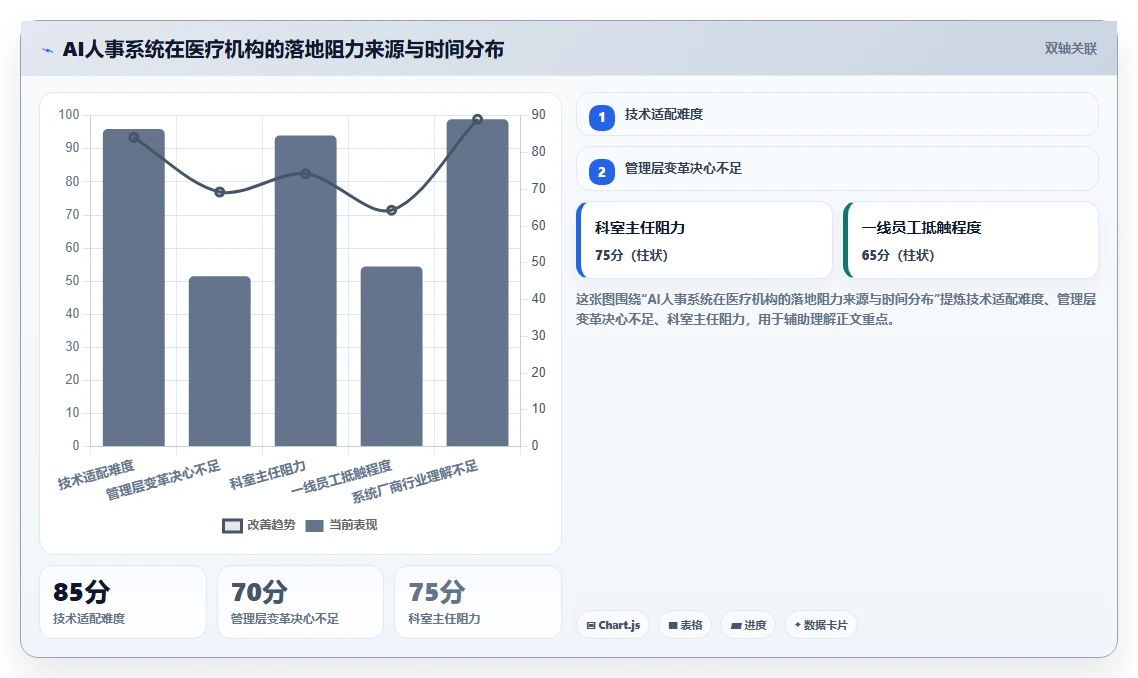This screenshot has height=678, width=1138.
Task: Click the 双轴关联 label in the header
Action: (x=1071, y=49)
